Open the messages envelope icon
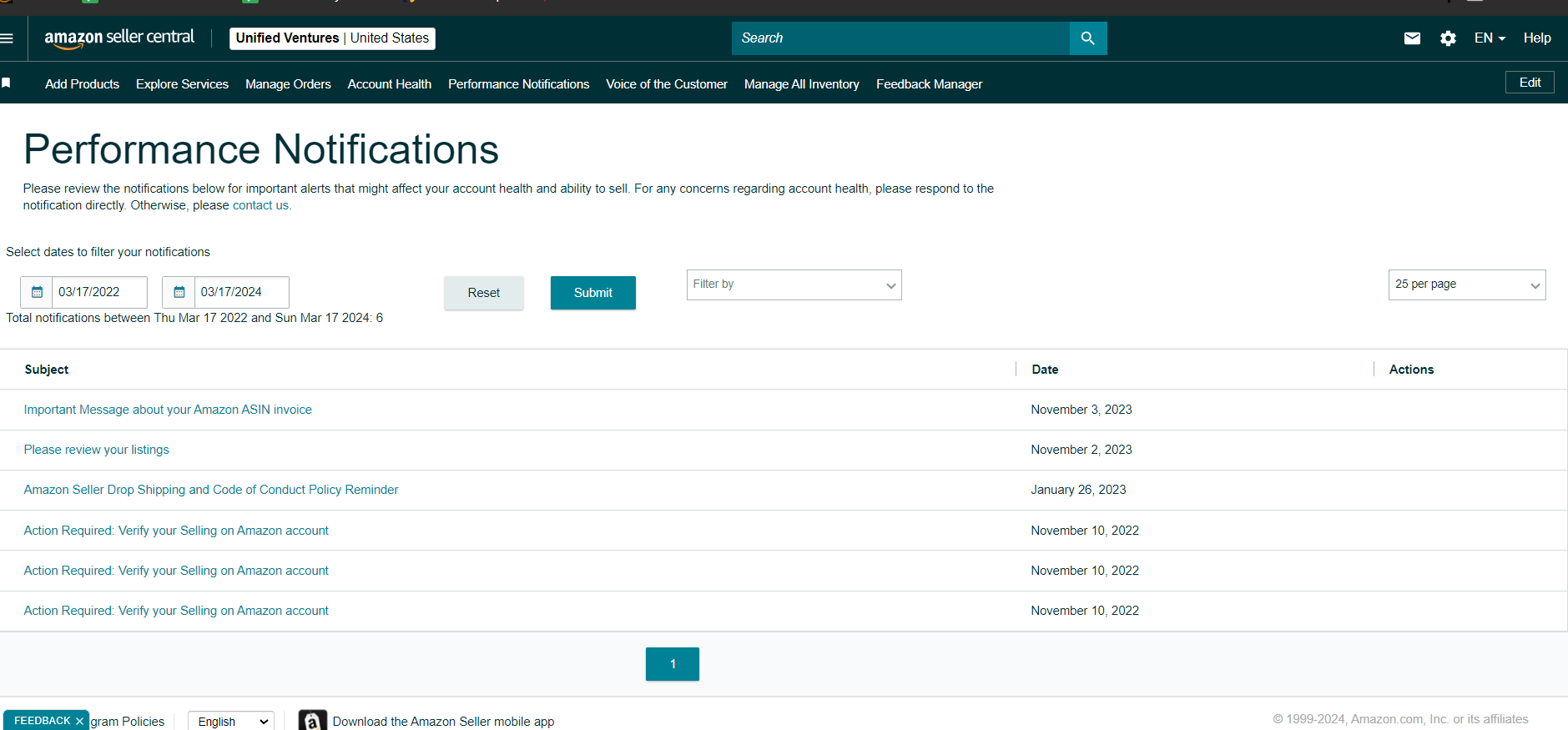 [x=1412, y=38]
